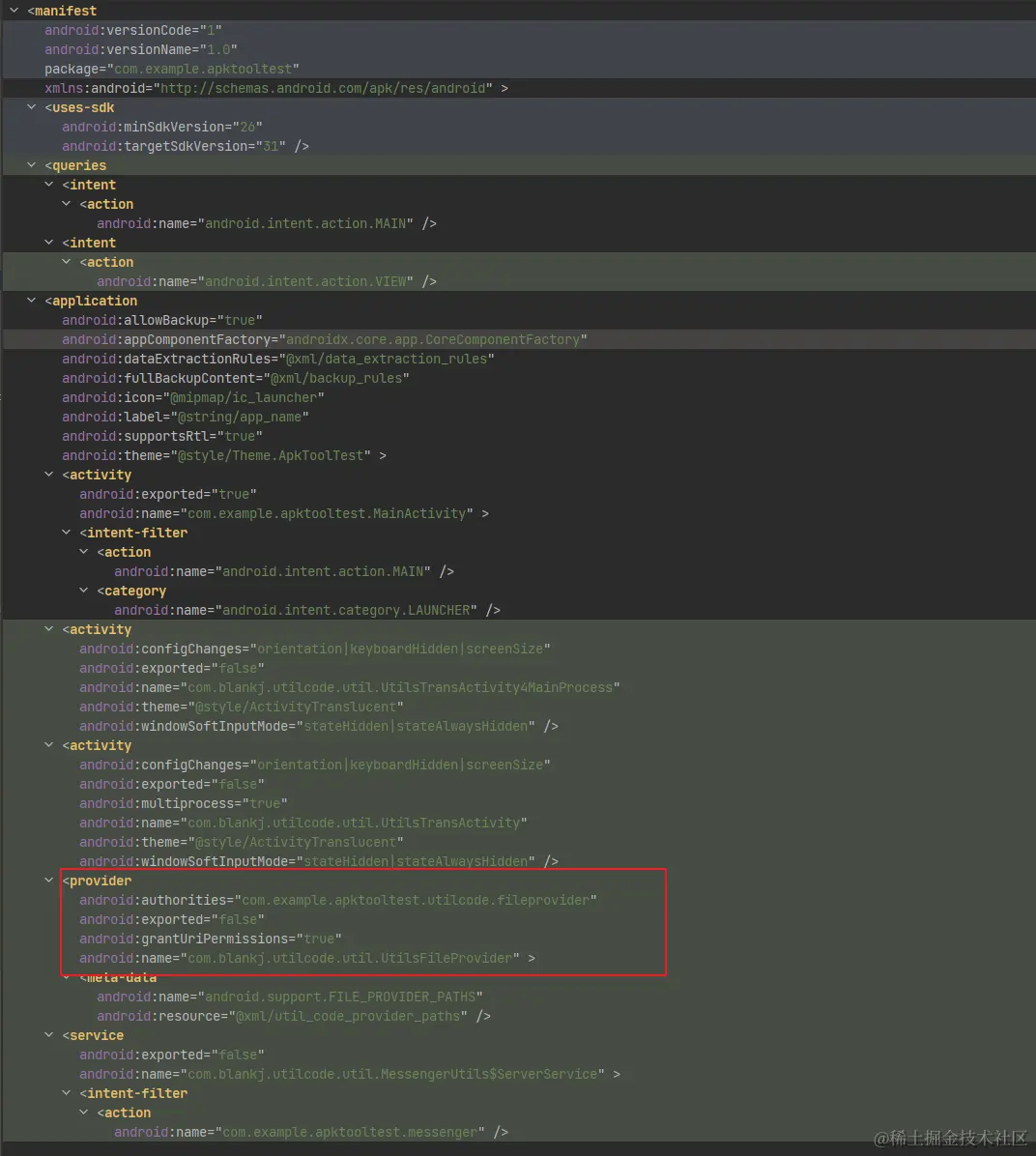Select the dataExtractionRules attribute row
Screen dimensions: 1036x1156
[518, 359]
